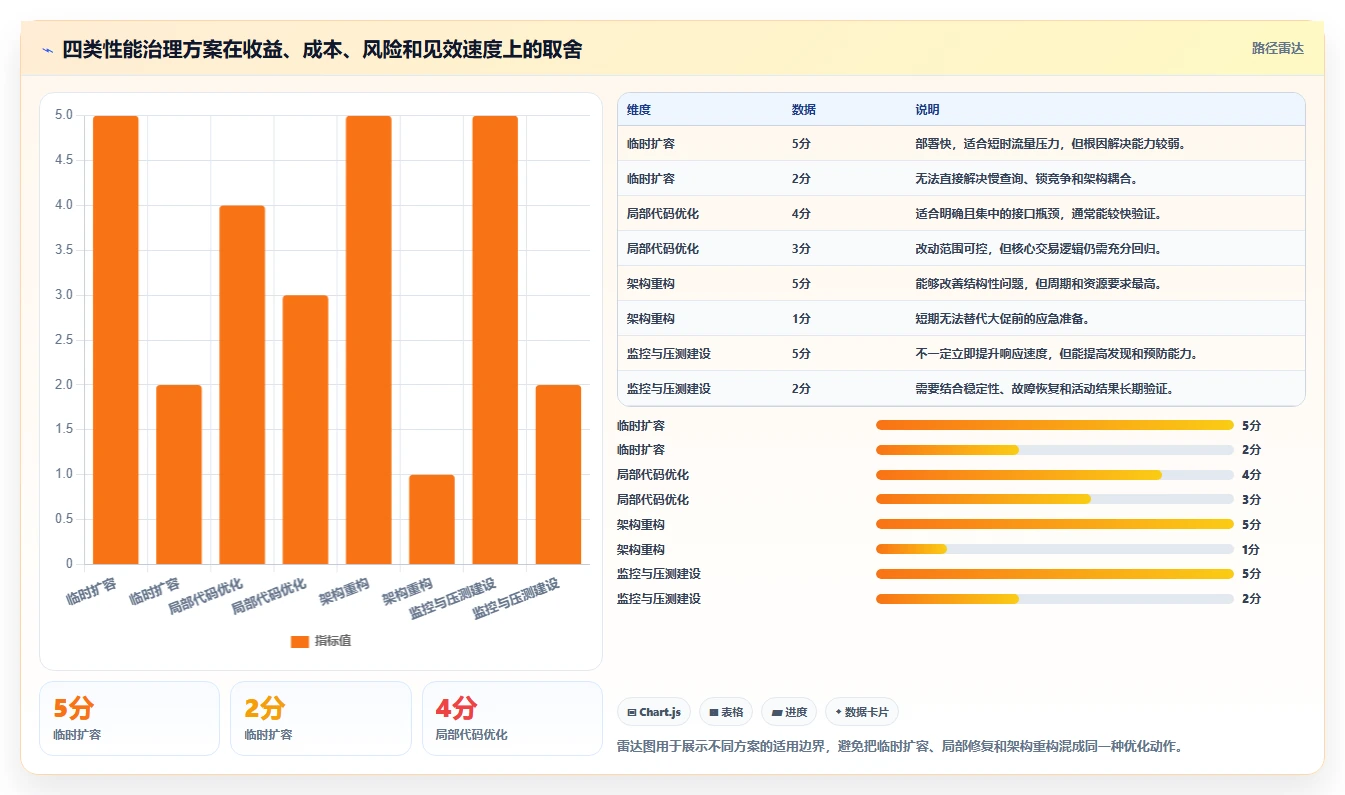Click table text '不一定立即提升响应速度，但能提高发现和预防能力。'
This screenshot has width=1345, height=795.
(x=1056, y=354)
